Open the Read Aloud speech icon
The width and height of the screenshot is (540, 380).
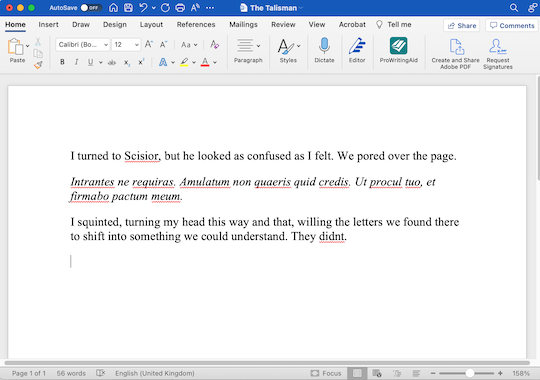pyautogui.click(x=195, y=8)
